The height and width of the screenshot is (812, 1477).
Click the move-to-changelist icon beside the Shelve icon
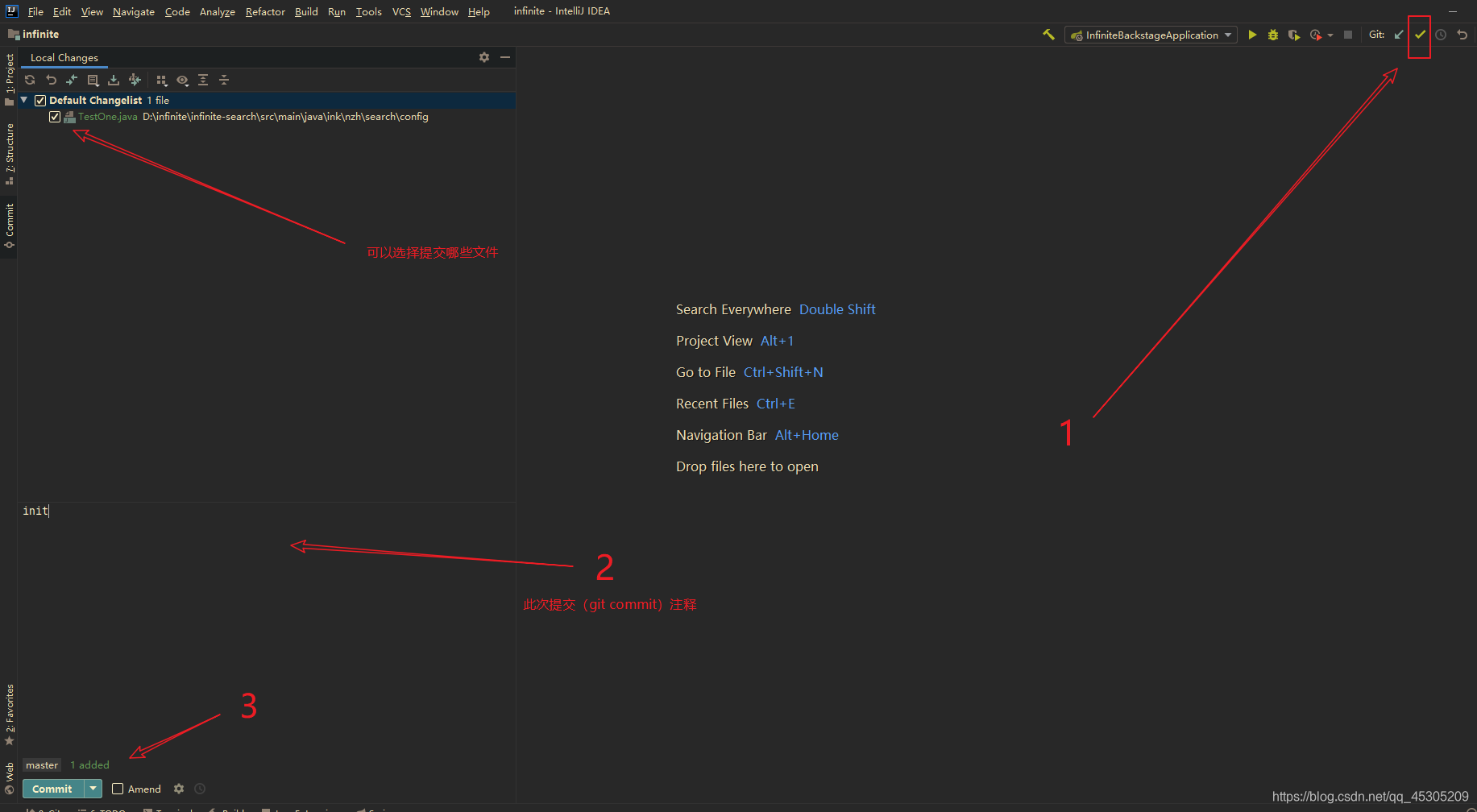(135, 80)
